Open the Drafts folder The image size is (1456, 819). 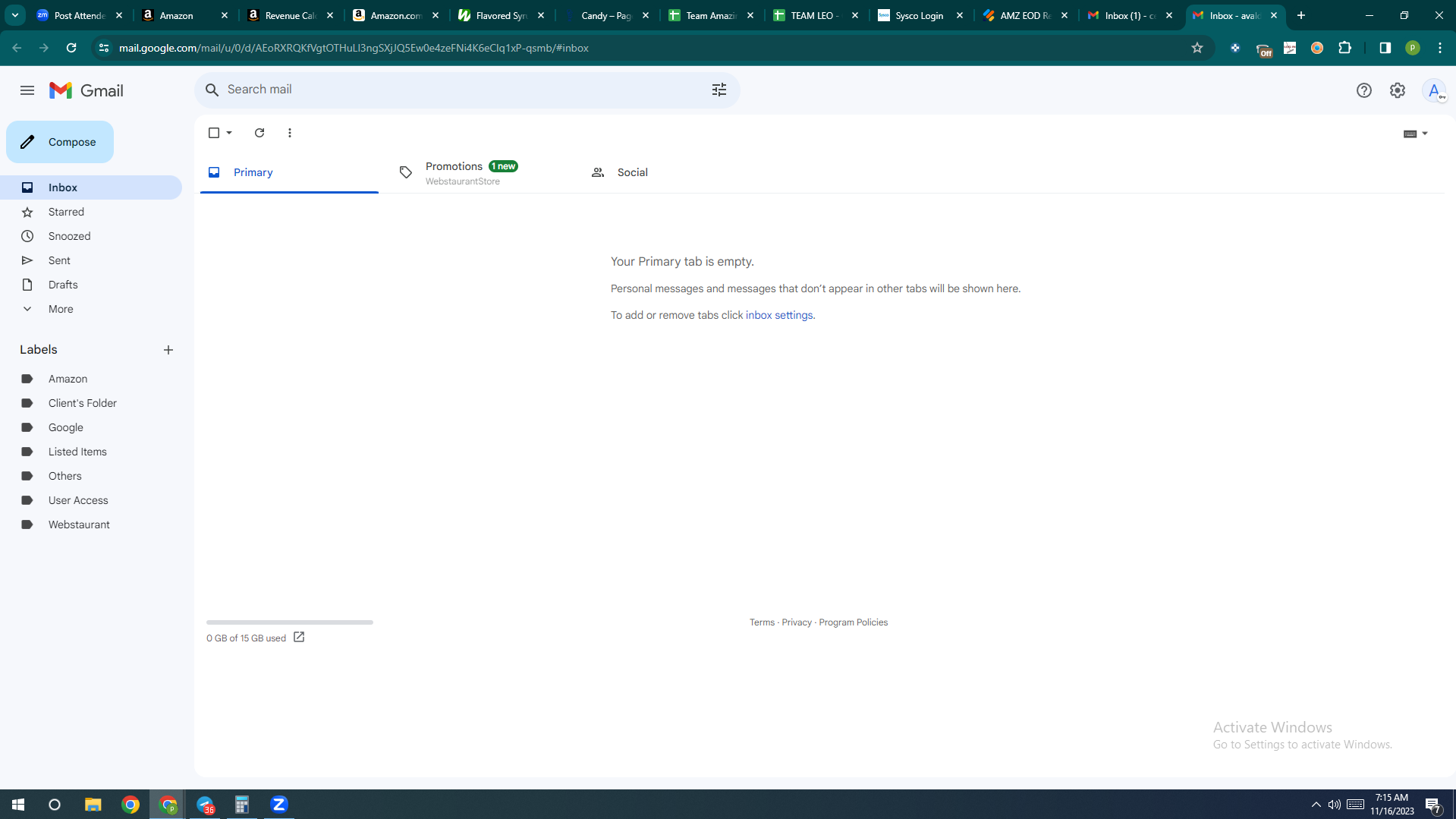pyautogui.click(x=91, y=285)
